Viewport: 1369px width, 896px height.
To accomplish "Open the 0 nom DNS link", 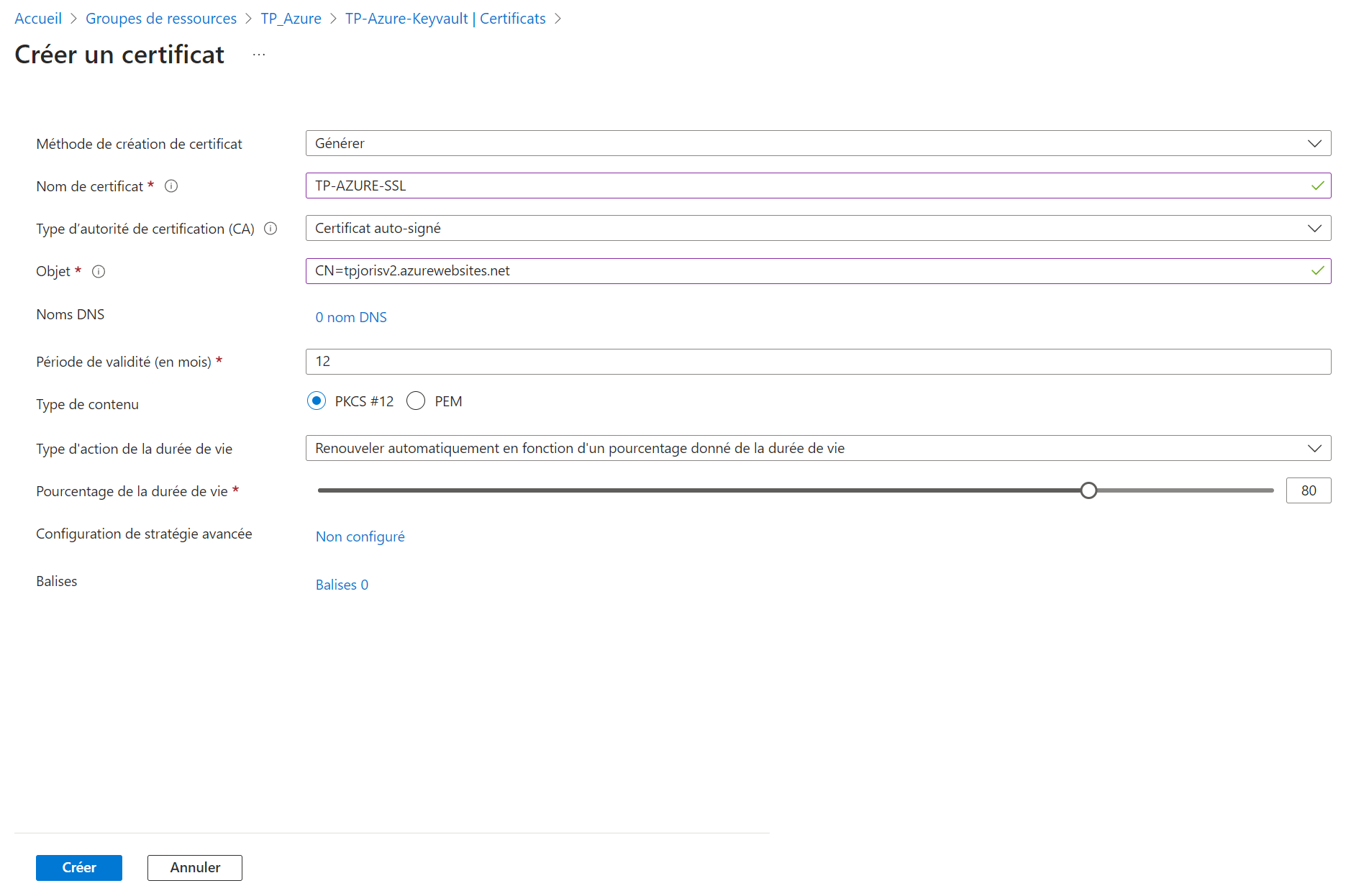I will tap(351, 317).
